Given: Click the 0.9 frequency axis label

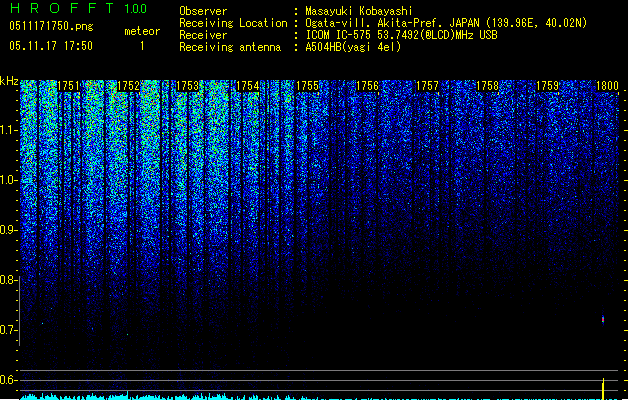Looking at the screenshot, I should 7,230.
